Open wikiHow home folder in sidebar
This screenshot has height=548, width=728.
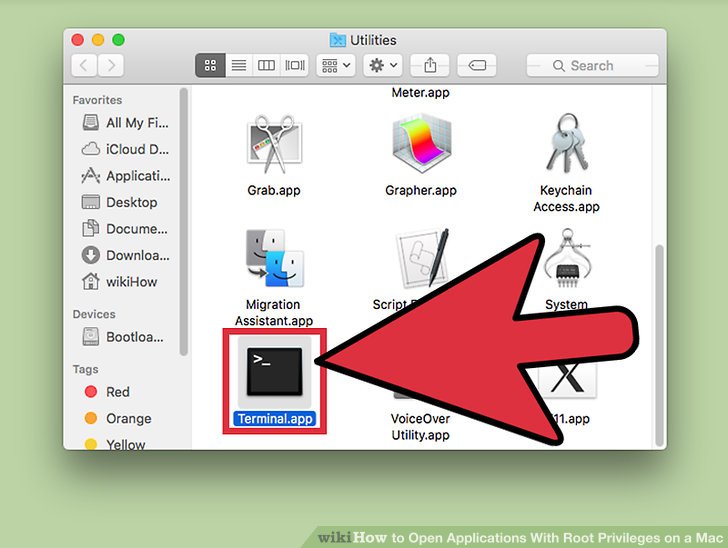[x=120, y=281]
